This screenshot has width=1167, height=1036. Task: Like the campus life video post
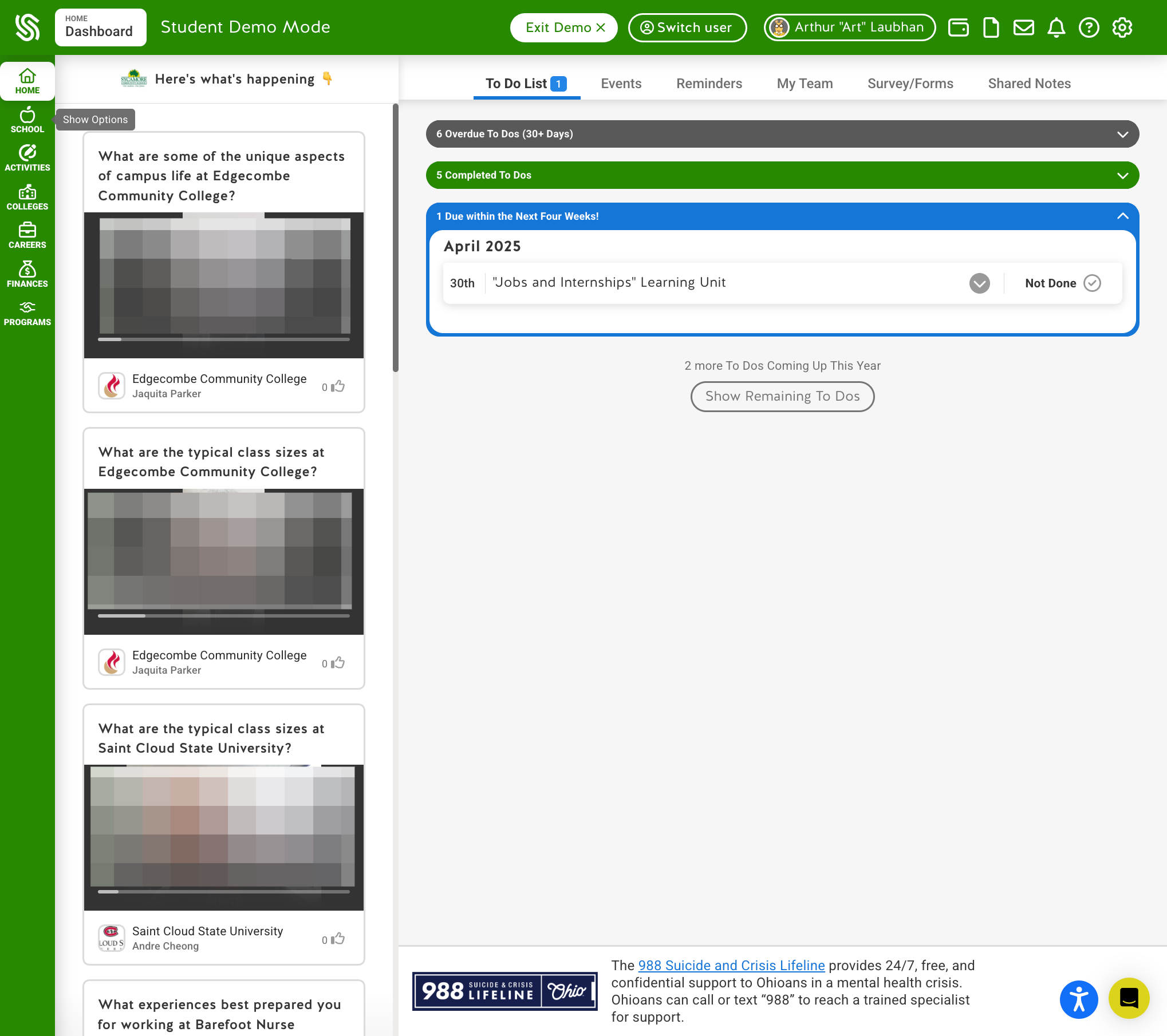coord(338,386)
